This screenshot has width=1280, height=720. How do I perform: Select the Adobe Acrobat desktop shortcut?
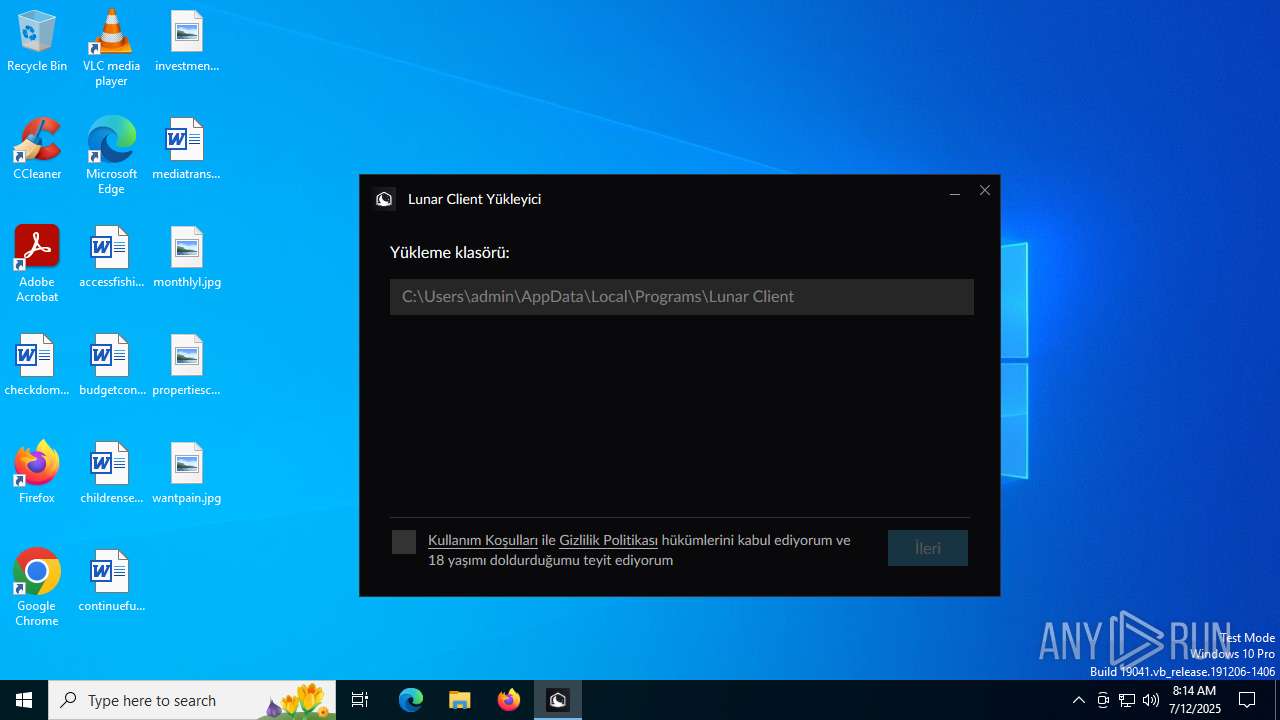point(37,264)
